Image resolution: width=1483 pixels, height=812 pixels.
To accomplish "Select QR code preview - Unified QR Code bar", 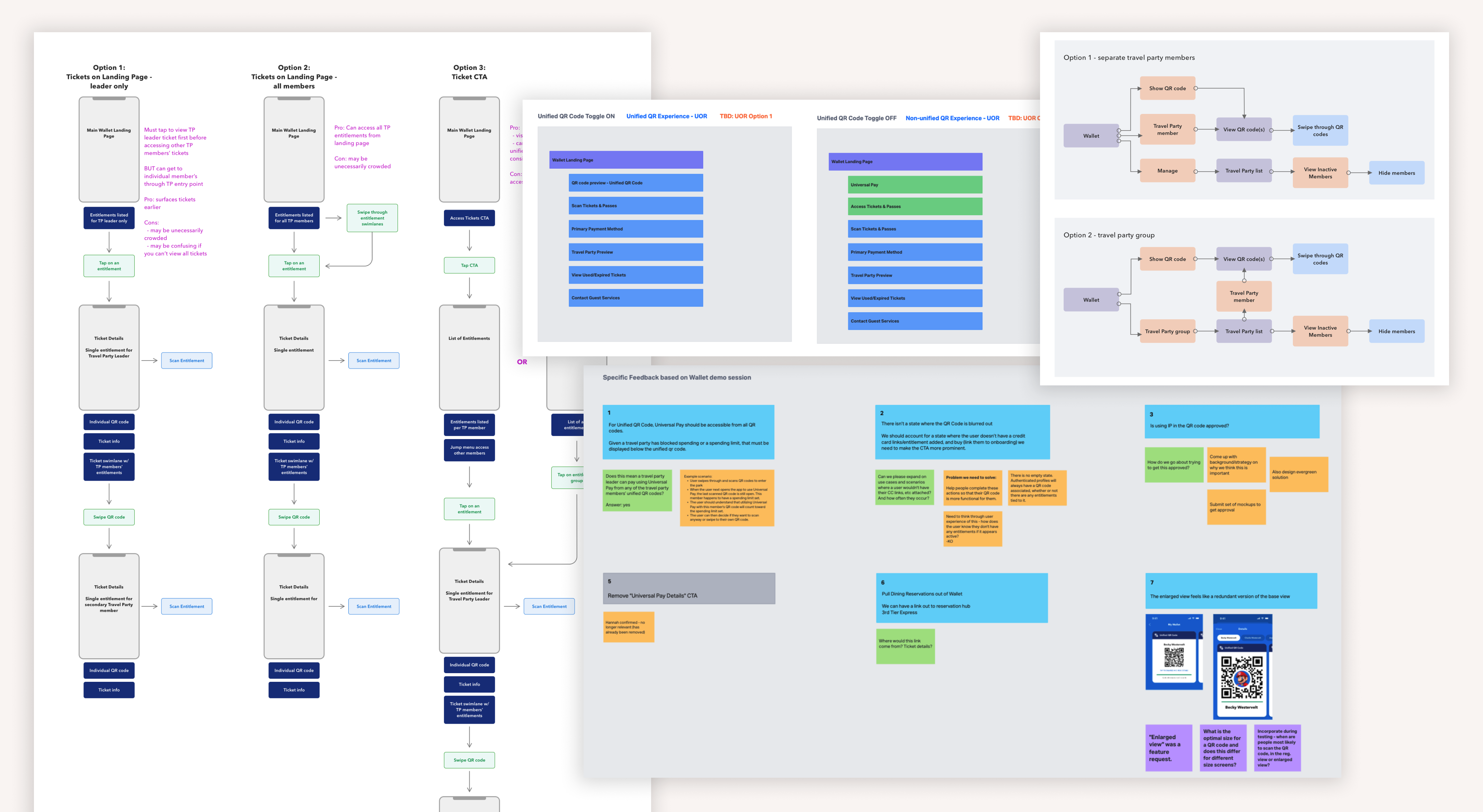I will [x=636, y=183].
